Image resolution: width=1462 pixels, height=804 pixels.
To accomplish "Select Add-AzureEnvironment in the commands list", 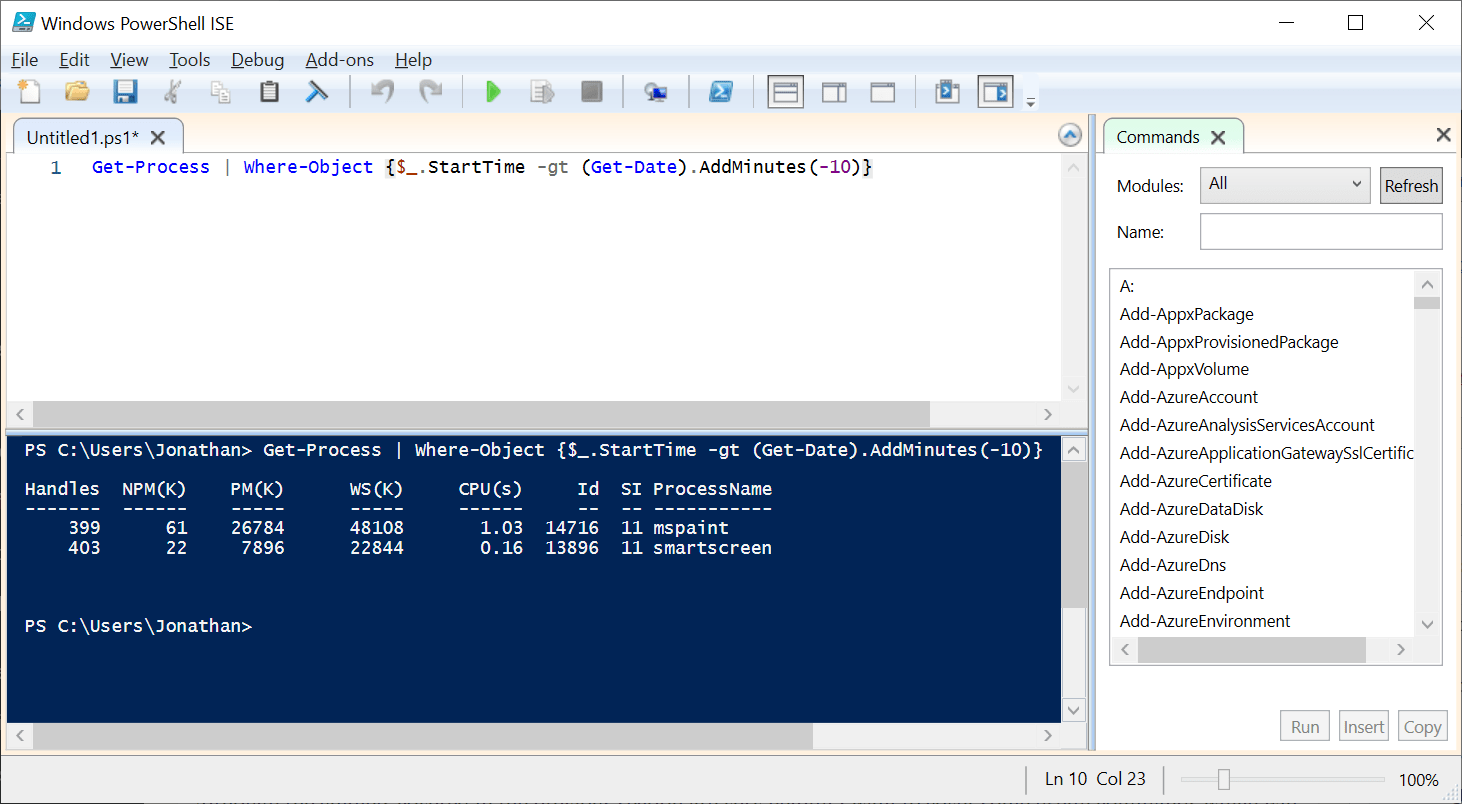I will tap(1205, 621).
